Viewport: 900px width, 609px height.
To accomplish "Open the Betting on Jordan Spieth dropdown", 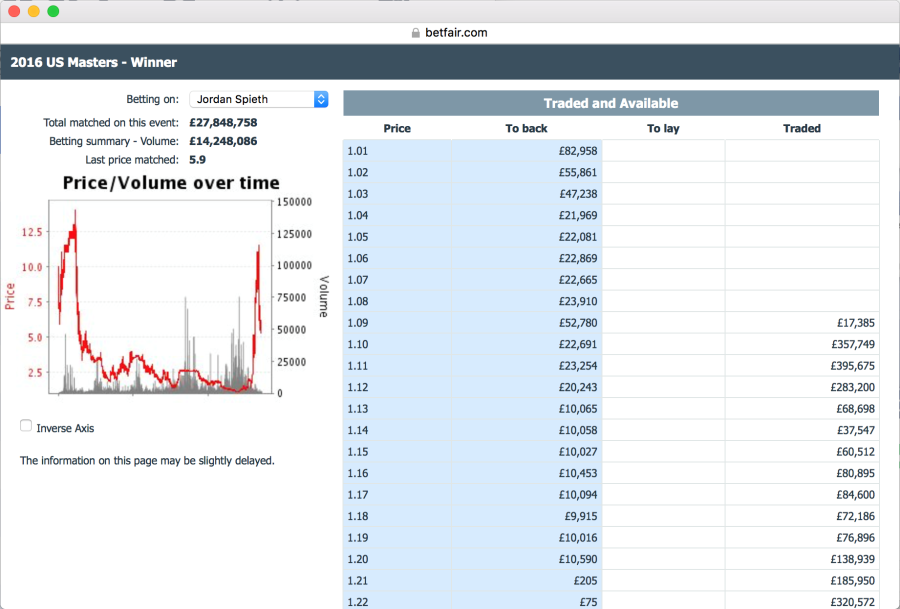I will pos(259,99).
